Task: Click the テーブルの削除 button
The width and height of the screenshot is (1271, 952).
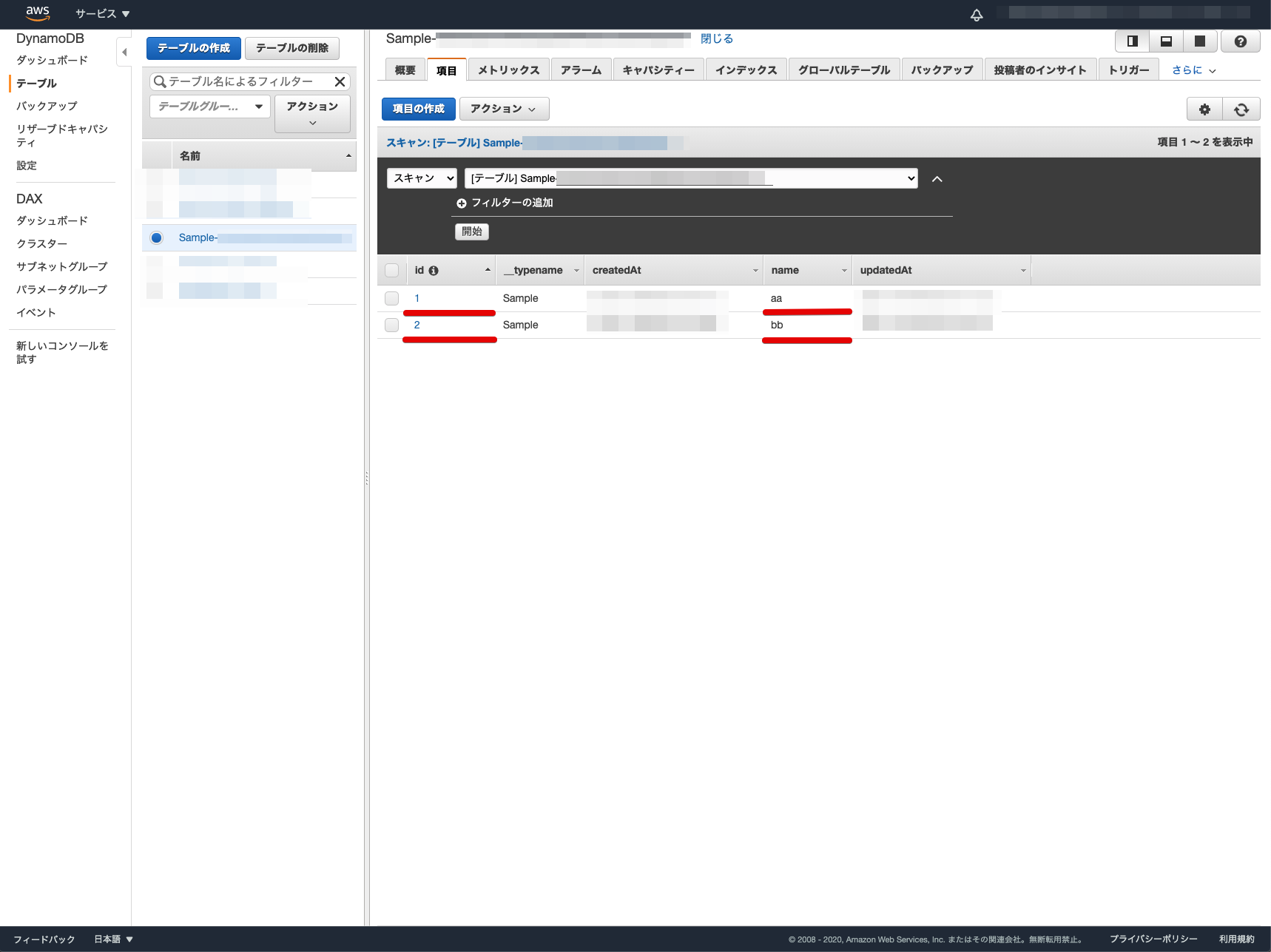Action: click(x=292, y=48)
